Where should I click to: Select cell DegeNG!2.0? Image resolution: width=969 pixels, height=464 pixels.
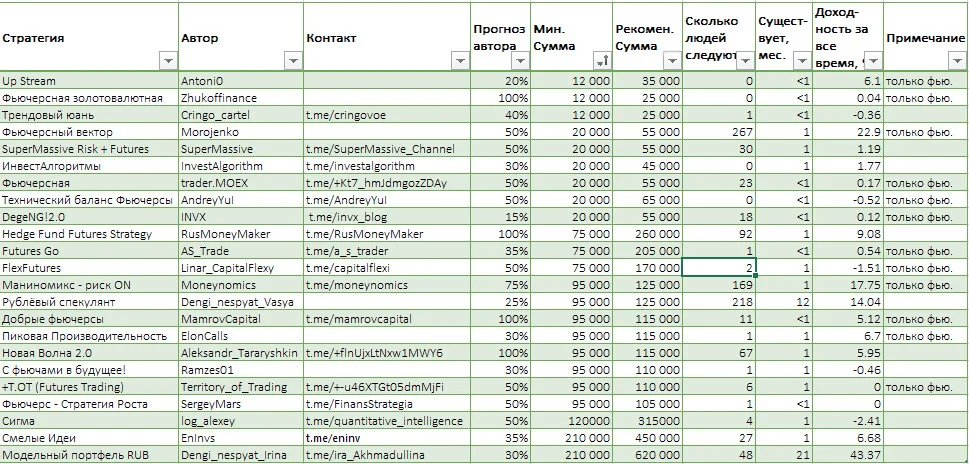click(89, 217)
